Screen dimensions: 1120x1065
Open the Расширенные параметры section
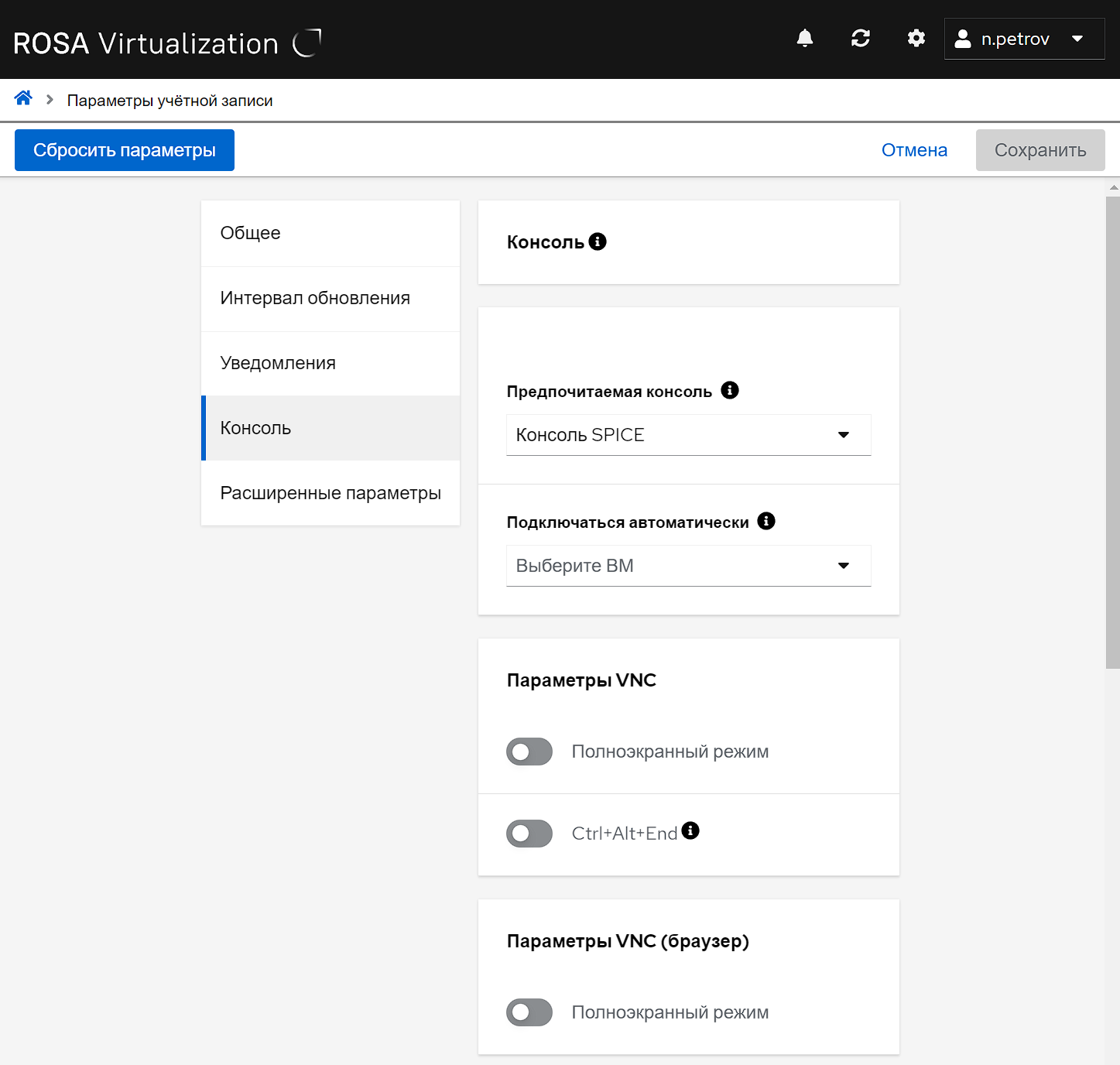(x=331, y=493)
